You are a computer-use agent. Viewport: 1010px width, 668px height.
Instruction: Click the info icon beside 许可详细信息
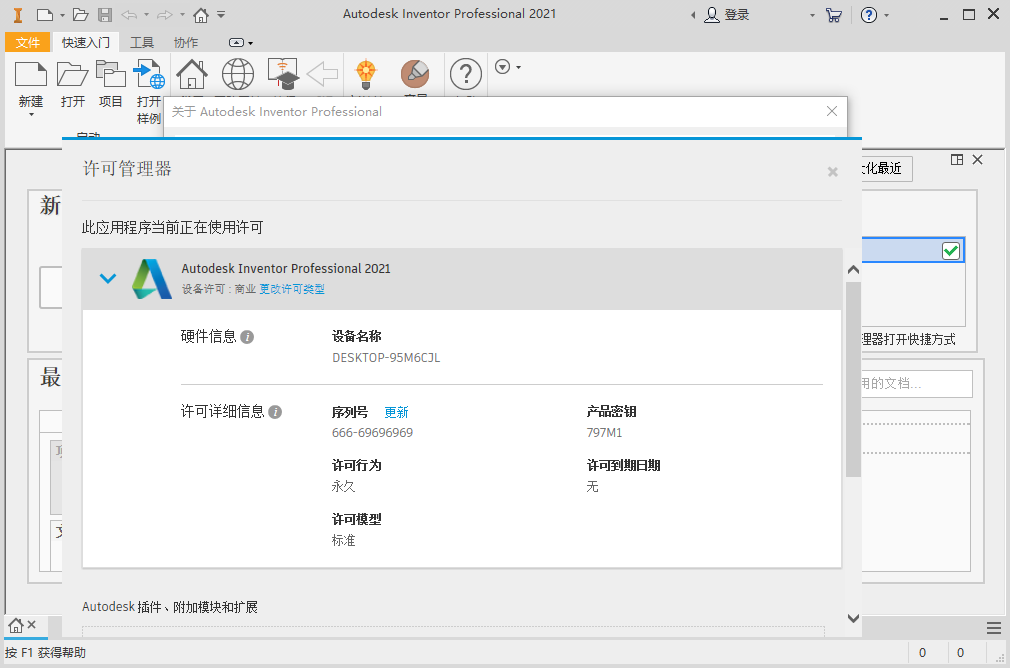point(275,412)
